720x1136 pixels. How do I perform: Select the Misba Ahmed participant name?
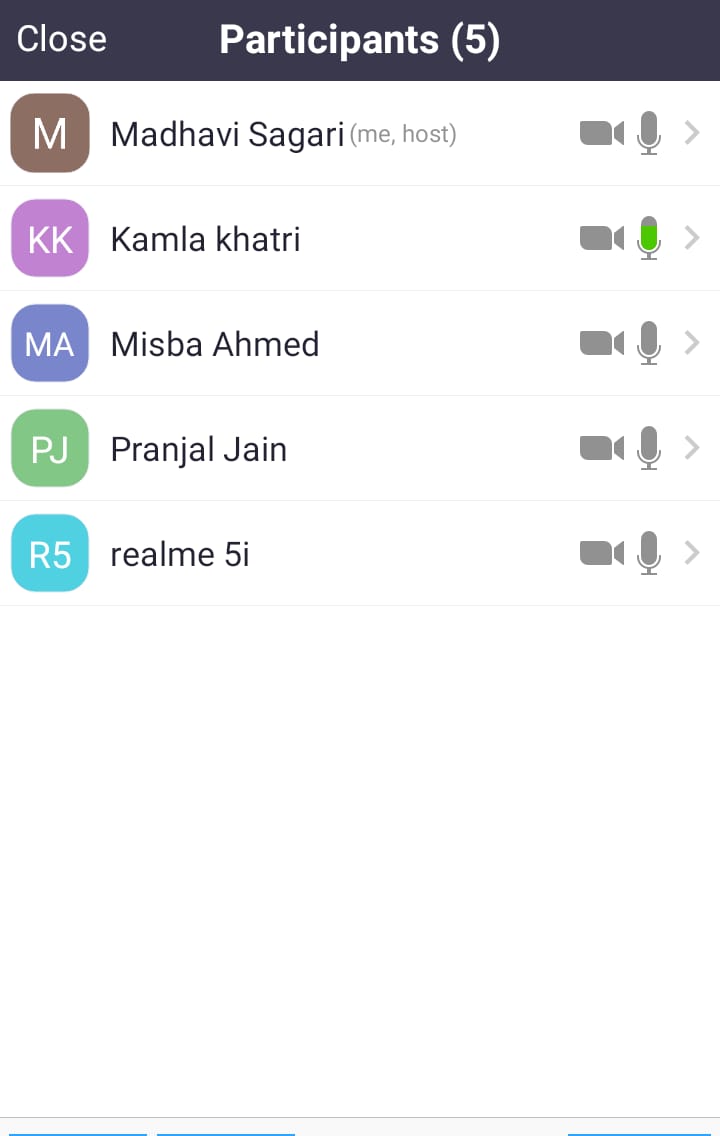[215, 344]
